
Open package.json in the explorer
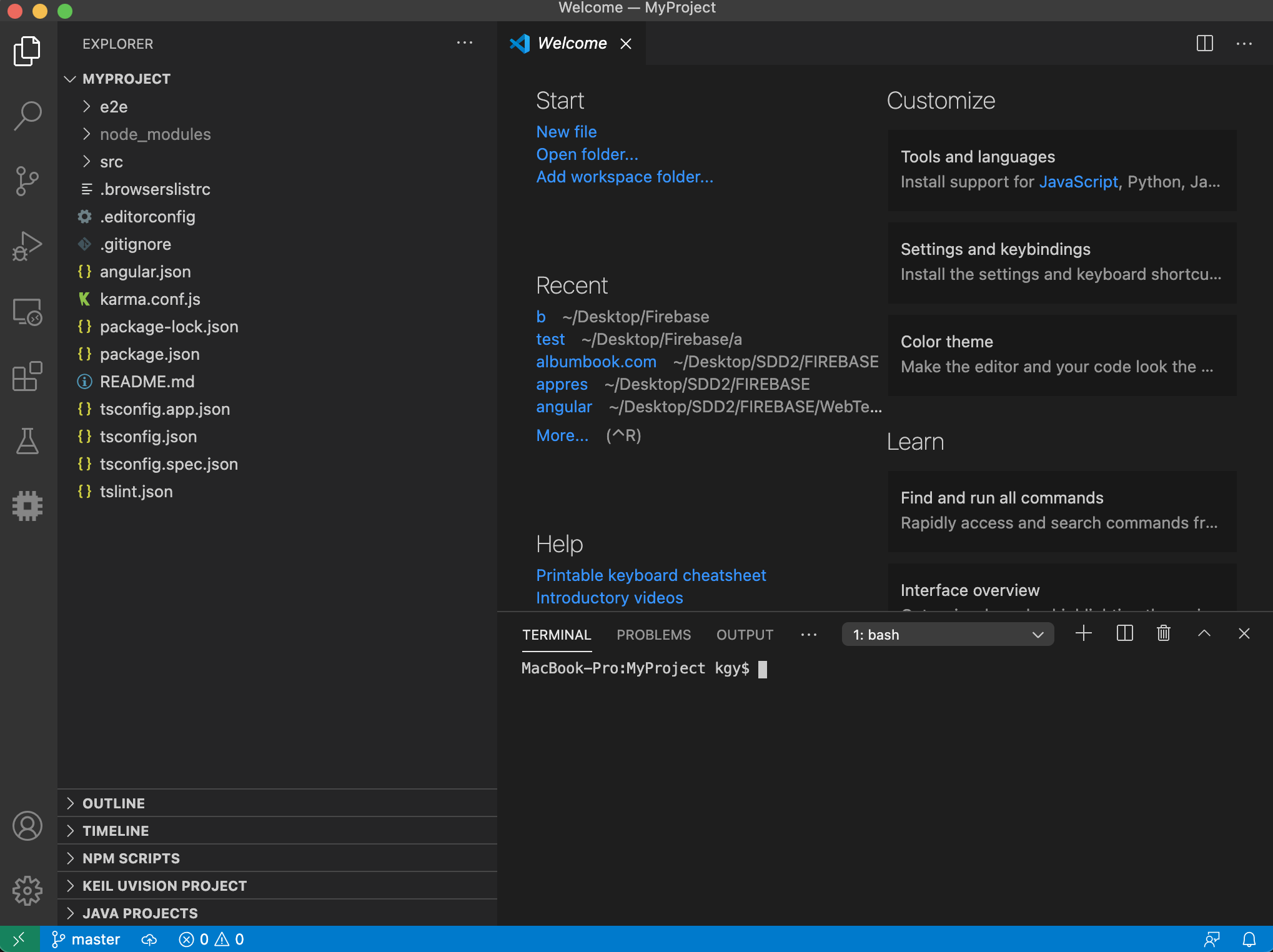pyautogui.click(x=150, y=354)
